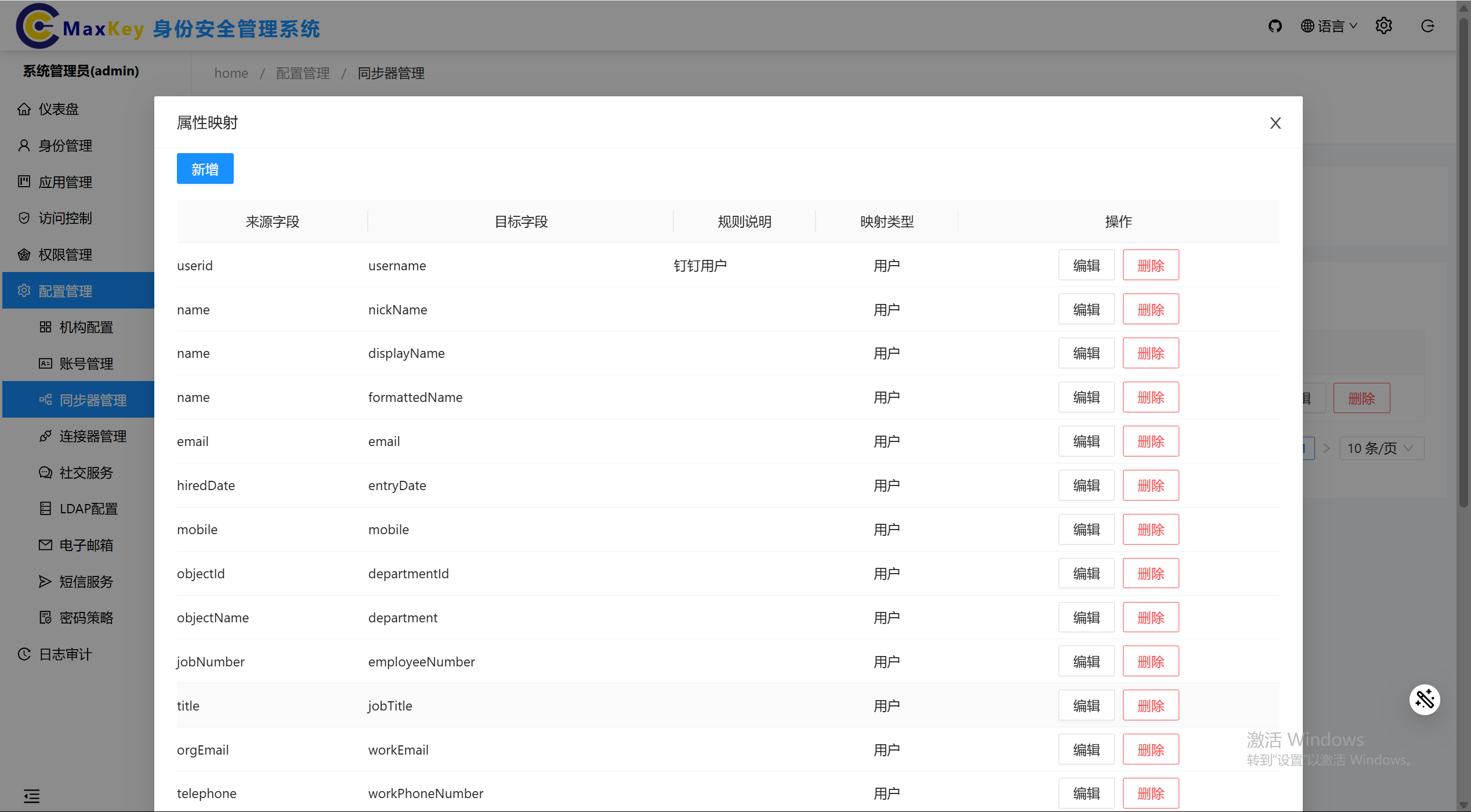This screenshot has width=1471, height=812.
Task: Click the home breadcrumb link
Action: point(231,73)
